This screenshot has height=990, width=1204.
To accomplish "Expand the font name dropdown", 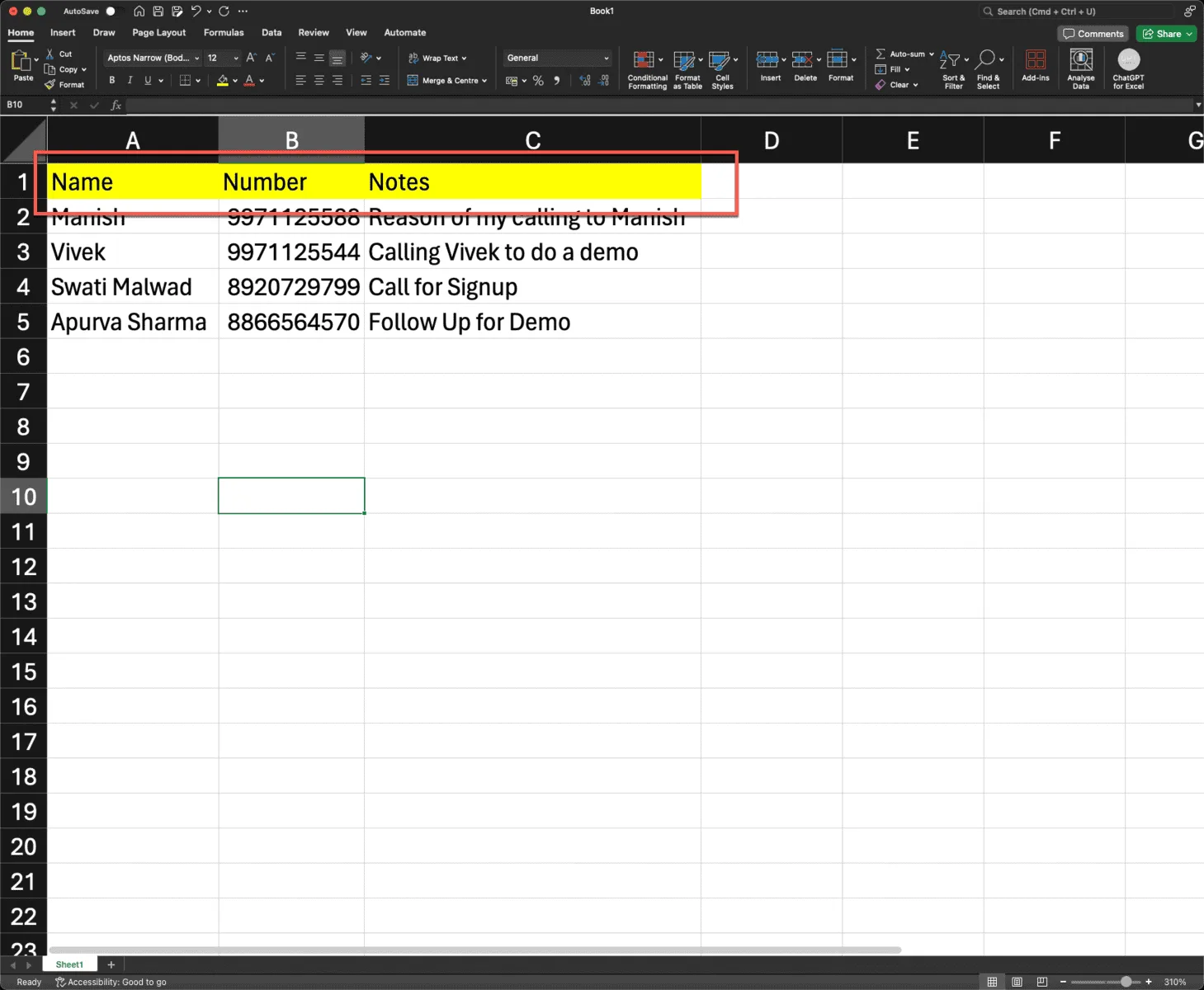I will pyautogui.click(x=197, y=59).
